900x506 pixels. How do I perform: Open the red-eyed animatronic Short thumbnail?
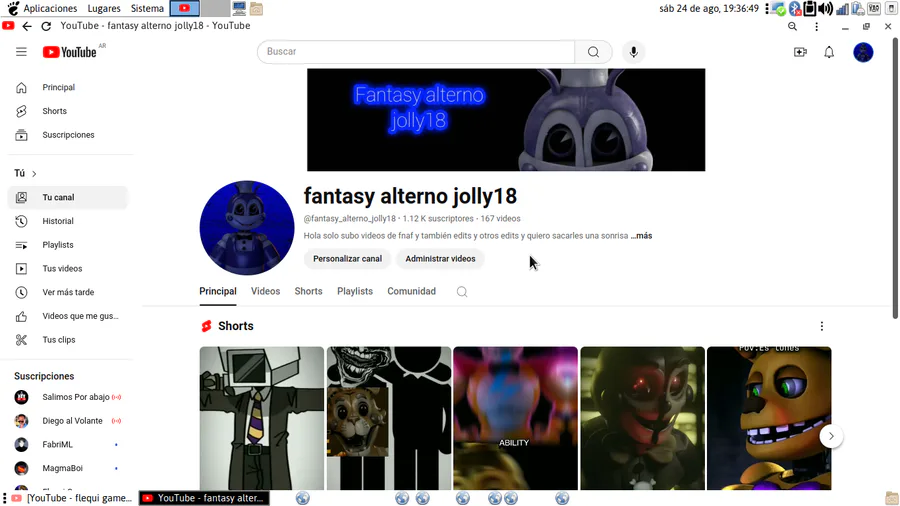coord(642,418)
